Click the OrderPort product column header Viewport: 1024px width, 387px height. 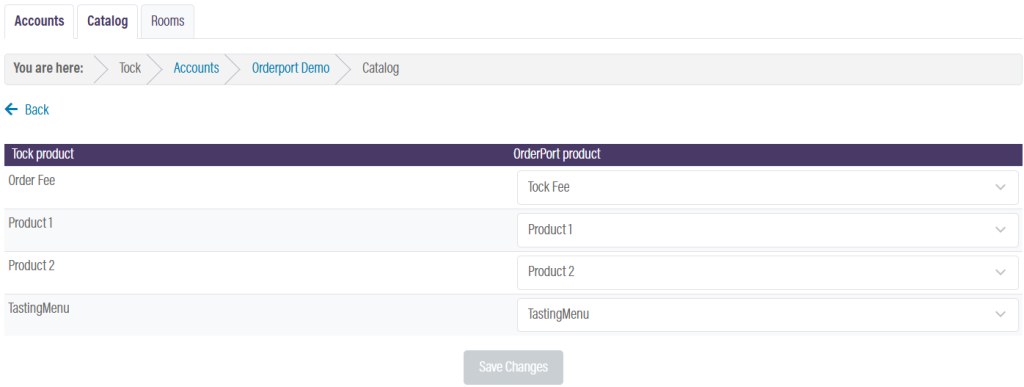pos(557,155)
